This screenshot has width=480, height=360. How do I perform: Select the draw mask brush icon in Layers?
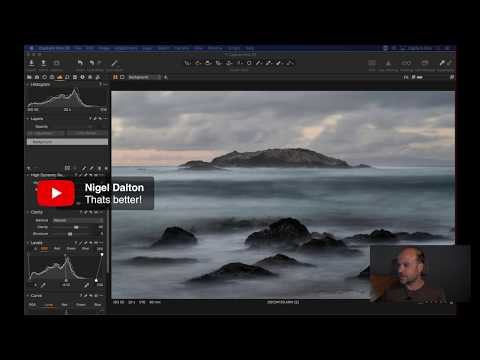(x=84, y=168)
